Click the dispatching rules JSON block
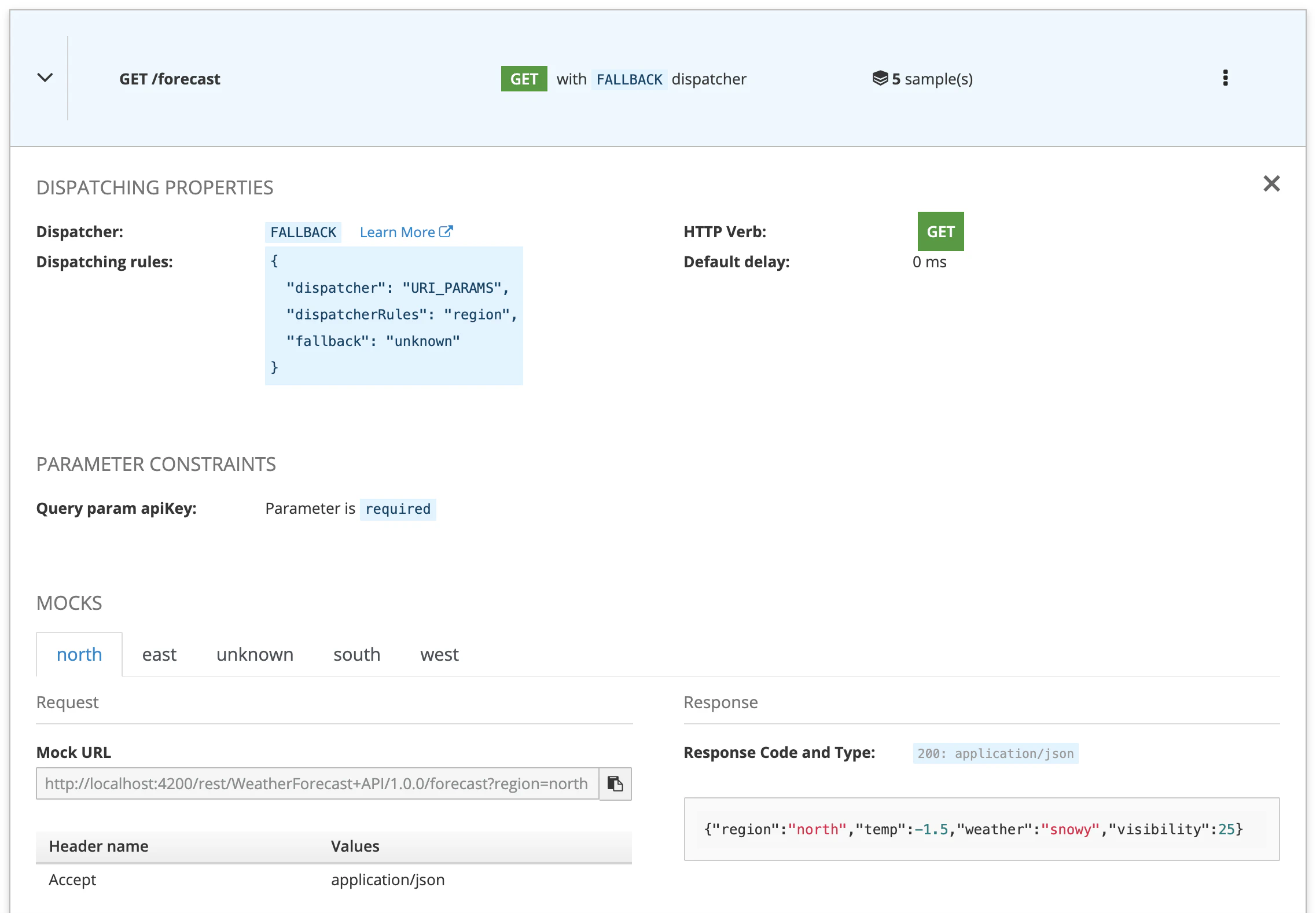The width and height of the screenshot is (1316, 913). (x=394, y=315)
